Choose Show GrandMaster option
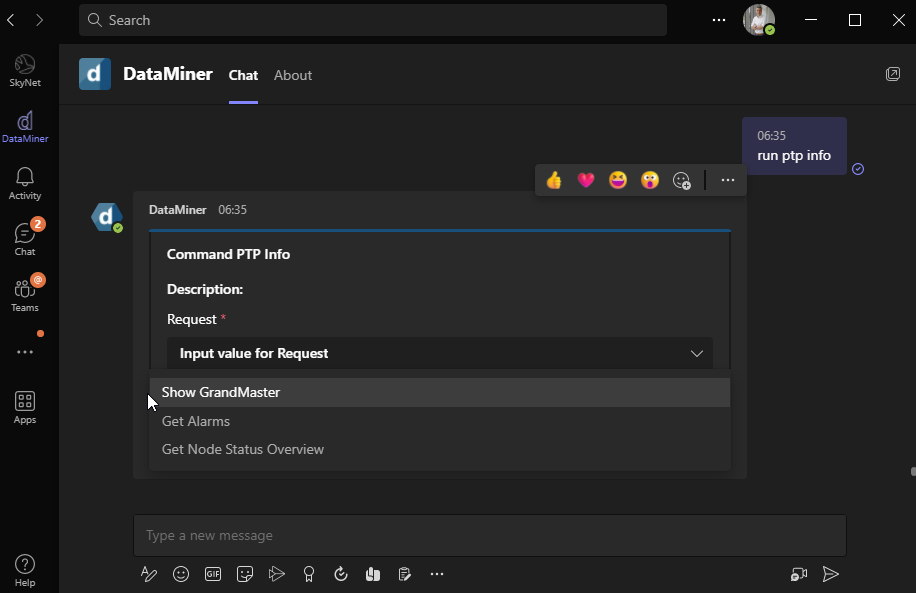 pos(440,393)
